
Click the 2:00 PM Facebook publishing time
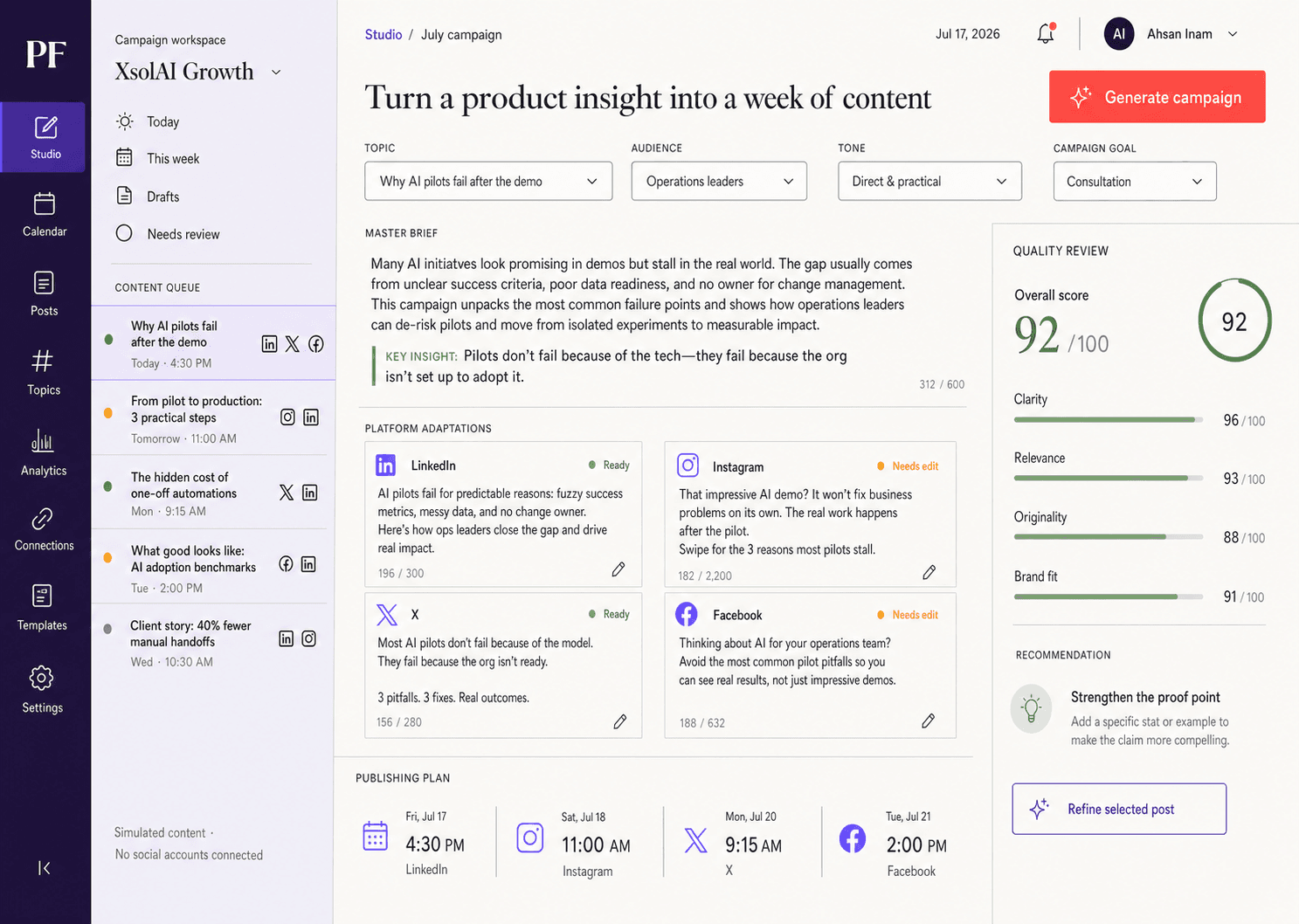click(x=916, y=845)
